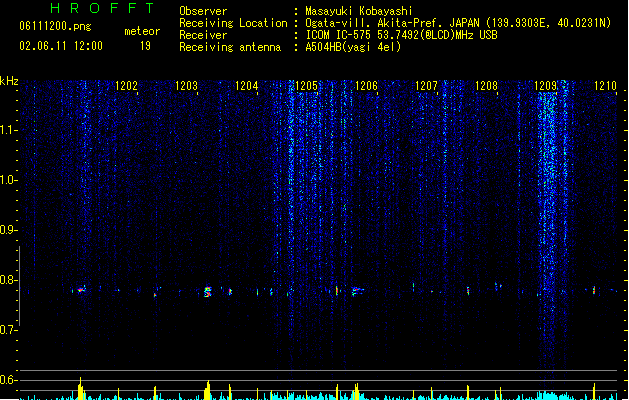Click the 'Receiving Location' label
The height and width of the screenshot is (400, 629).
coord(233,23)
